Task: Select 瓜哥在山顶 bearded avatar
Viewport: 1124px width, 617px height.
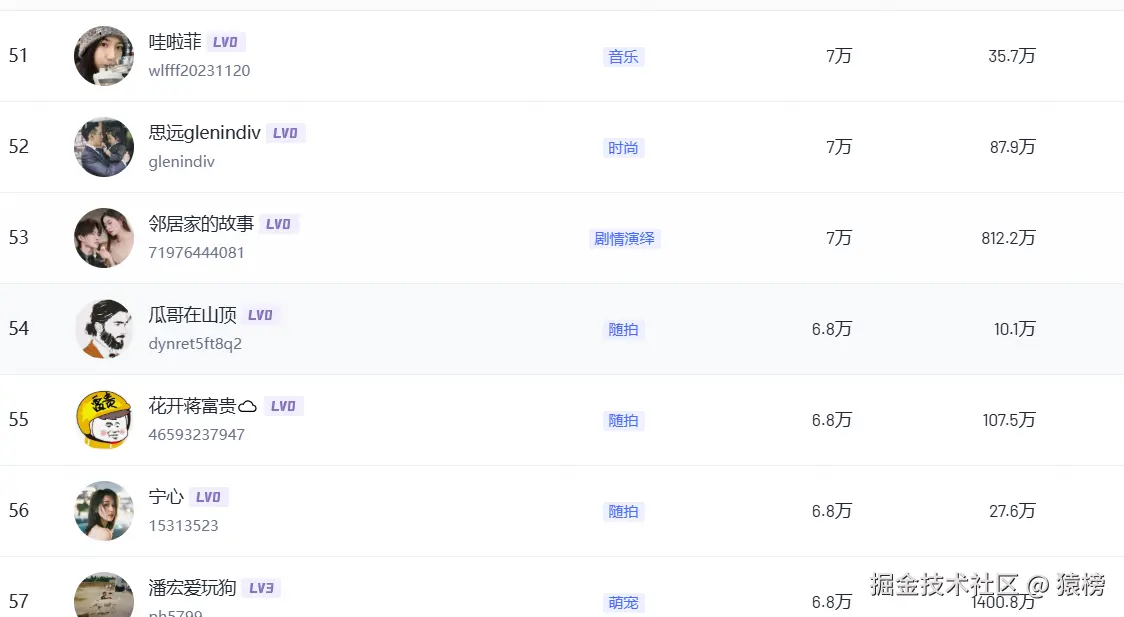Action: coord(104,329)
